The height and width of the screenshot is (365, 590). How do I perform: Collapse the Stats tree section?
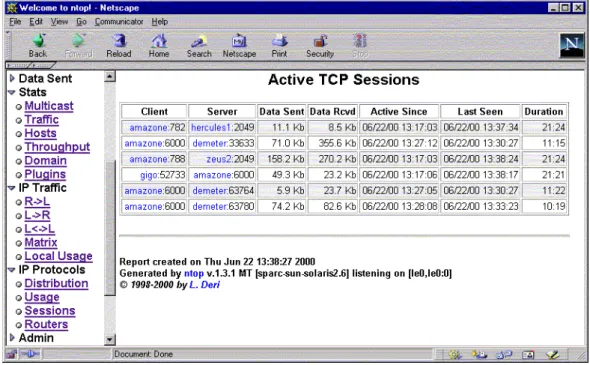(12, 92)
